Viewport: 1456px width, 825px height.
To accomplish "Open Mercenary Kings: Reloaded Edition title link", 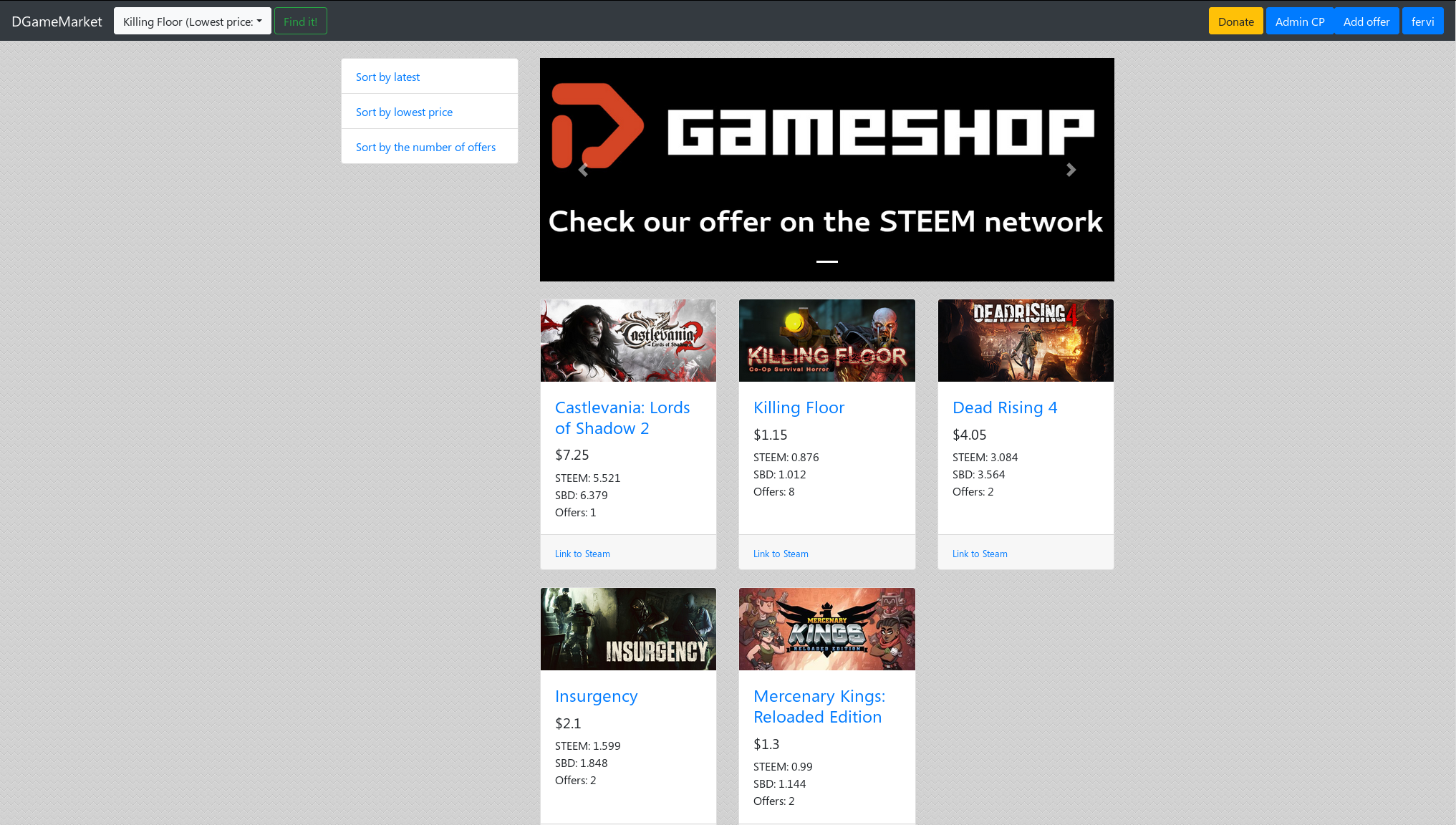I will point(819,706).
